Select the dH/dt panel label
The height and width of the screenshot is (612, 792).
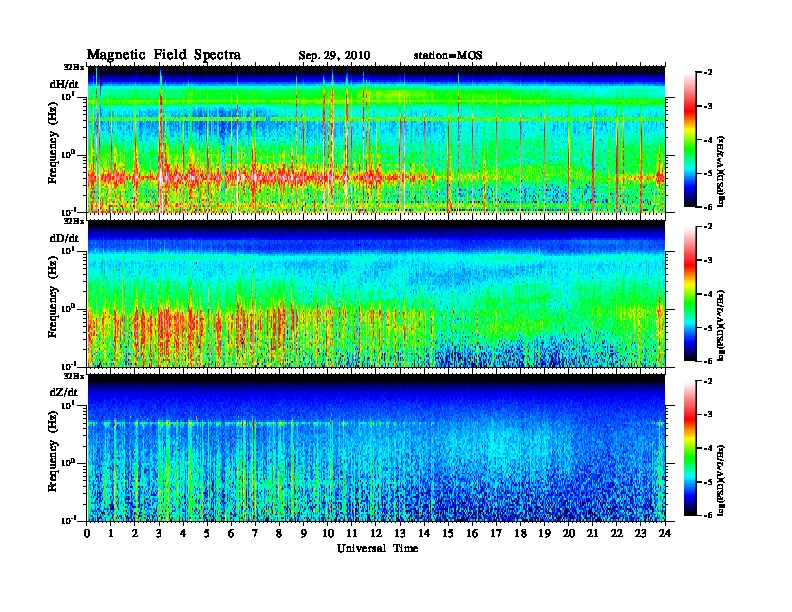[64, 84]
